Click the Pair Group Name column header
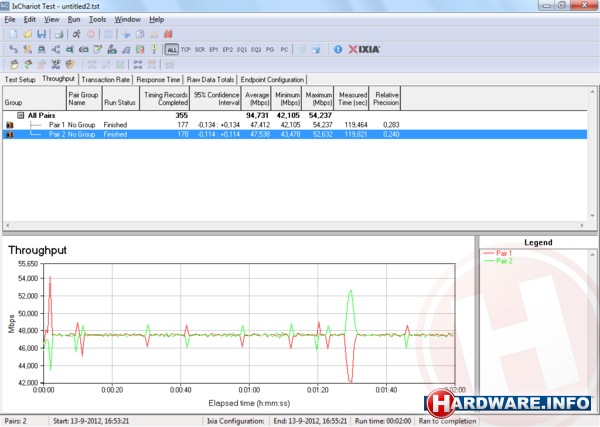This screenshot has width=600, height=427. click(x=84, y=99)
